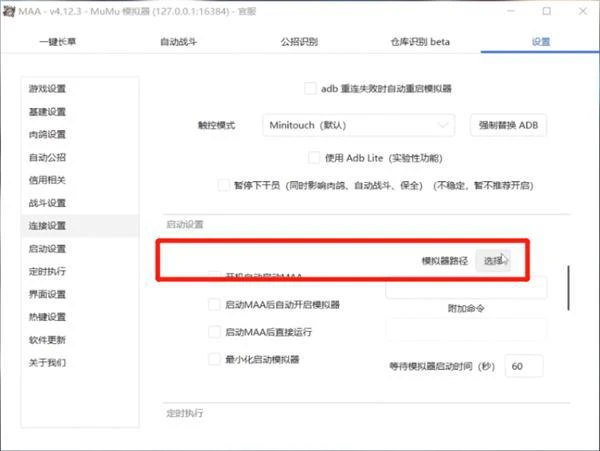Switch to the 自动战斗 tab
Viewport: 600px width, 451px height.
point(178,41)
